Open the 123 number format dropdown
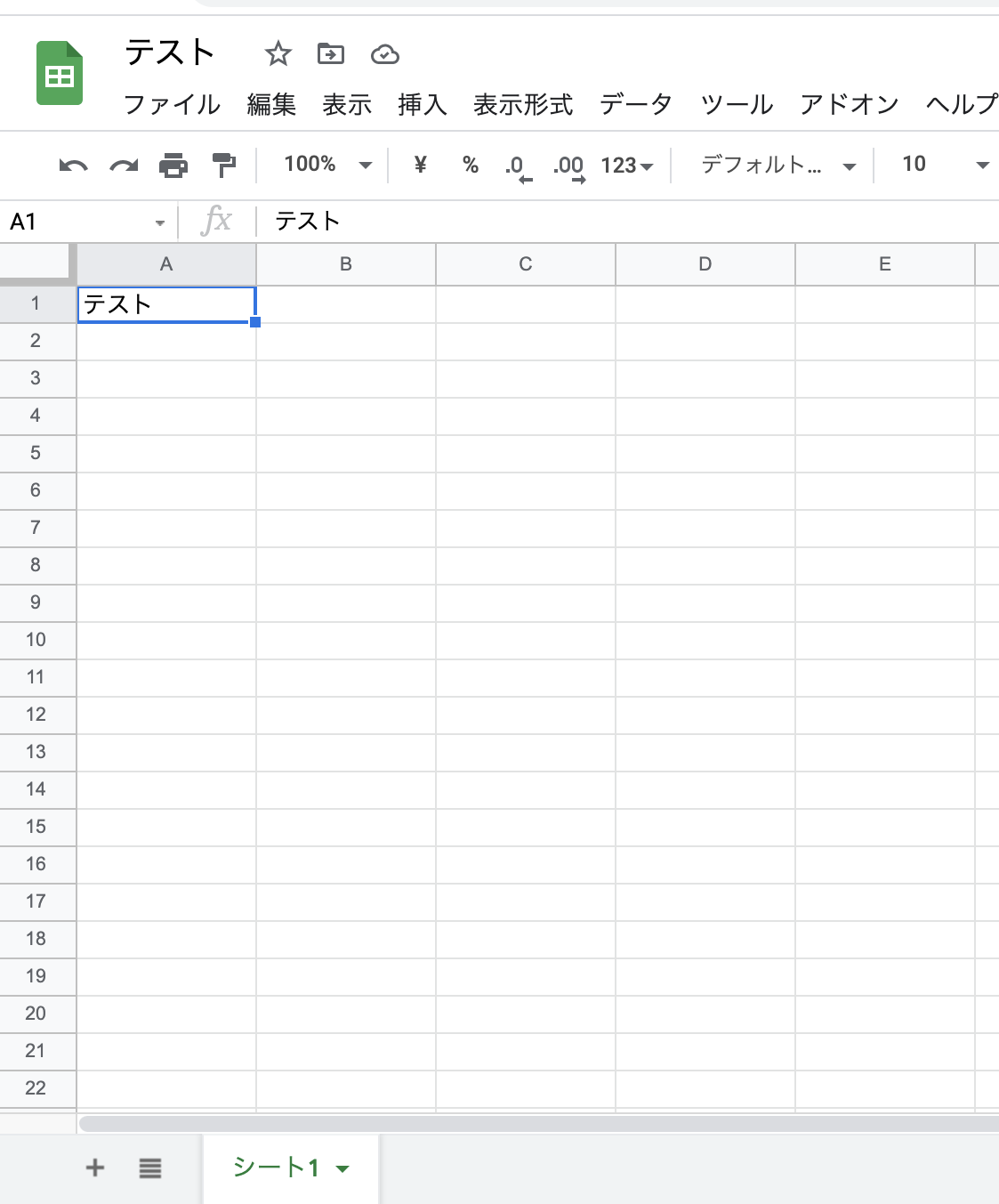Image resolution: width=999 pixels, height=1204 pixels. (627, 166)
